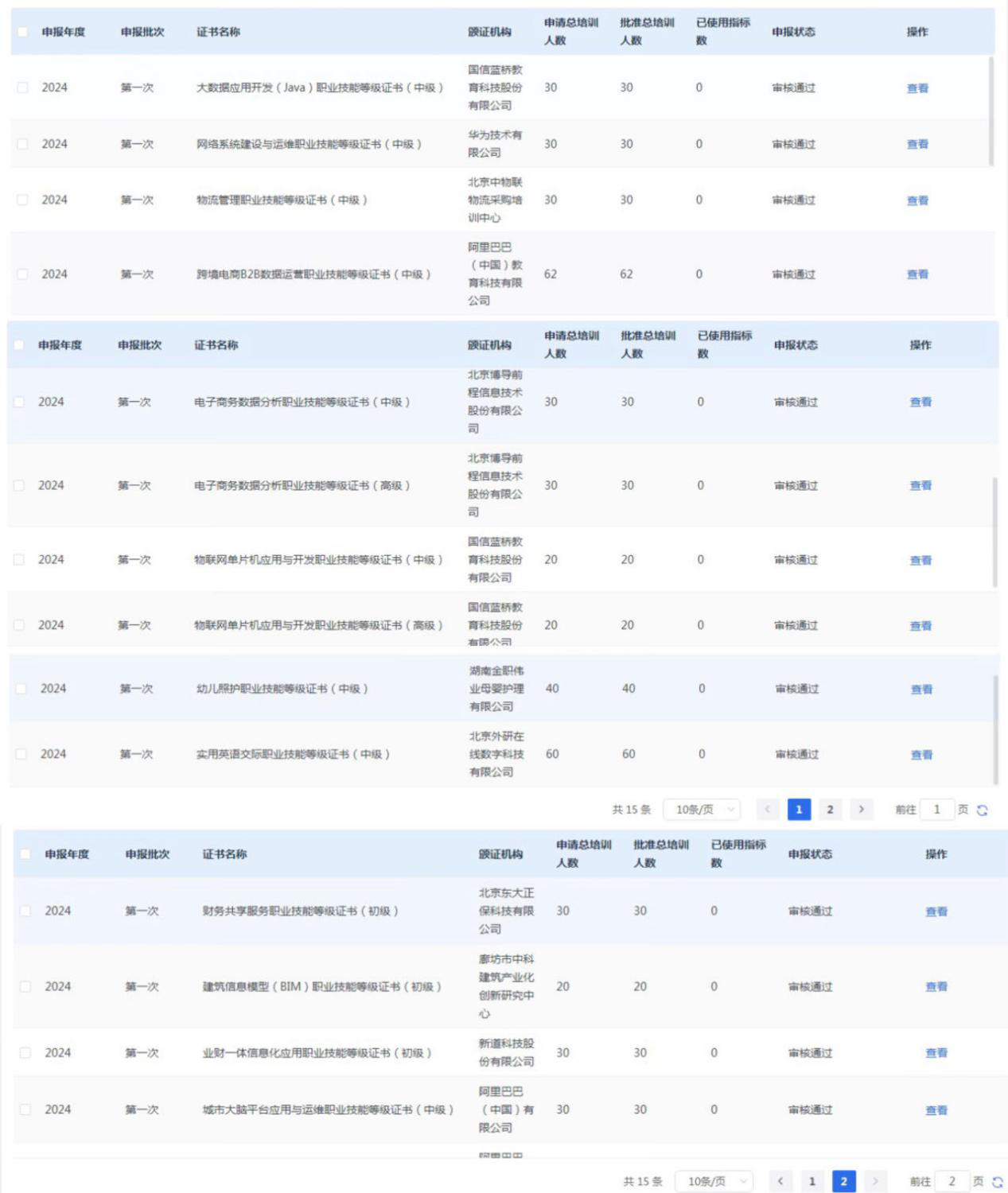View details of 建筑信息模型（BIM）certificate row
Screen dimensions: 1008x1193
[x=936, y=987]
